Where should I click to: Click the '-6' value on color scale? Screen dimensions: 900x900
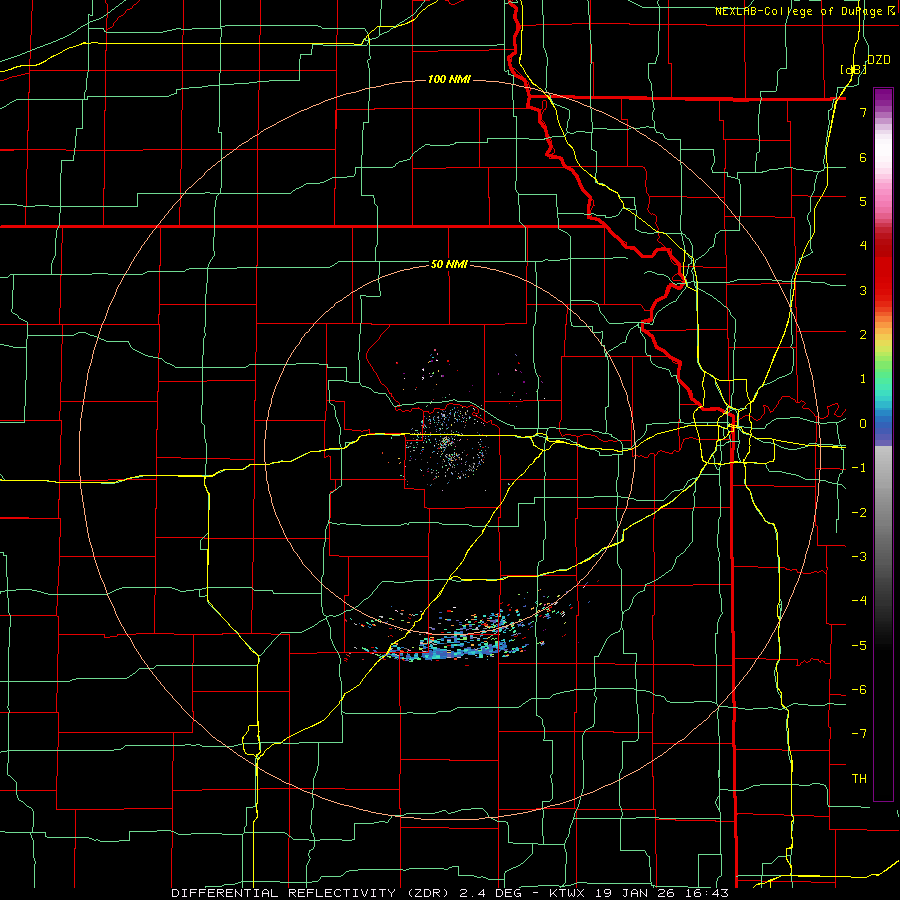coord(859,690)
